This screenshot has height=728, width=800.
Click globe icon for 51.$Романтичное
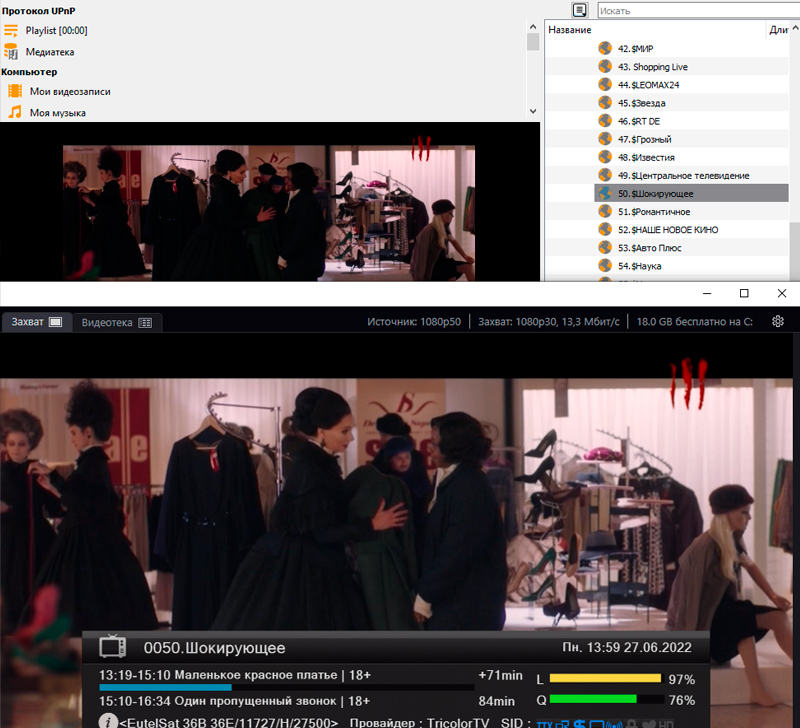point(605,211)
